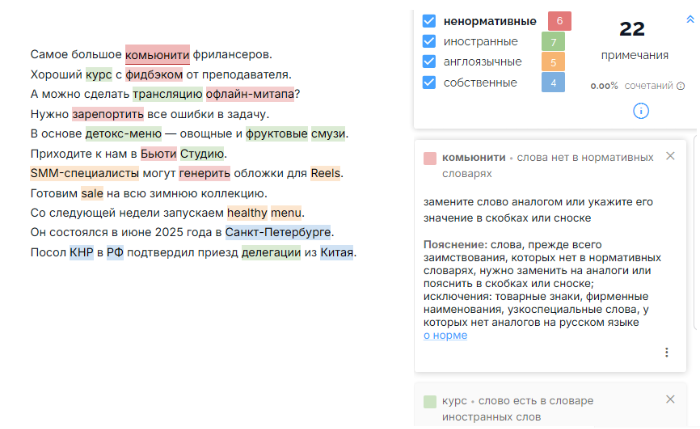This screenshot has height=429, width=700.
Task: Click info icon next to сочетаний
Action: pos(681,86)
